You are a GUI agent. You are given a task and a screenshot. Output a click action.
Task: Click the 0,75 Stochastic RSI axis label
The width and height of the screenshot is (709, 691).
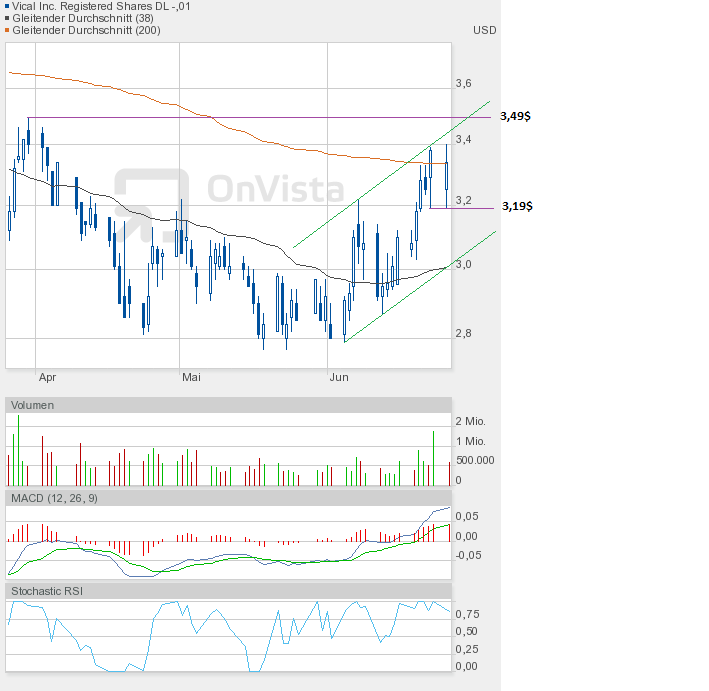467,614
